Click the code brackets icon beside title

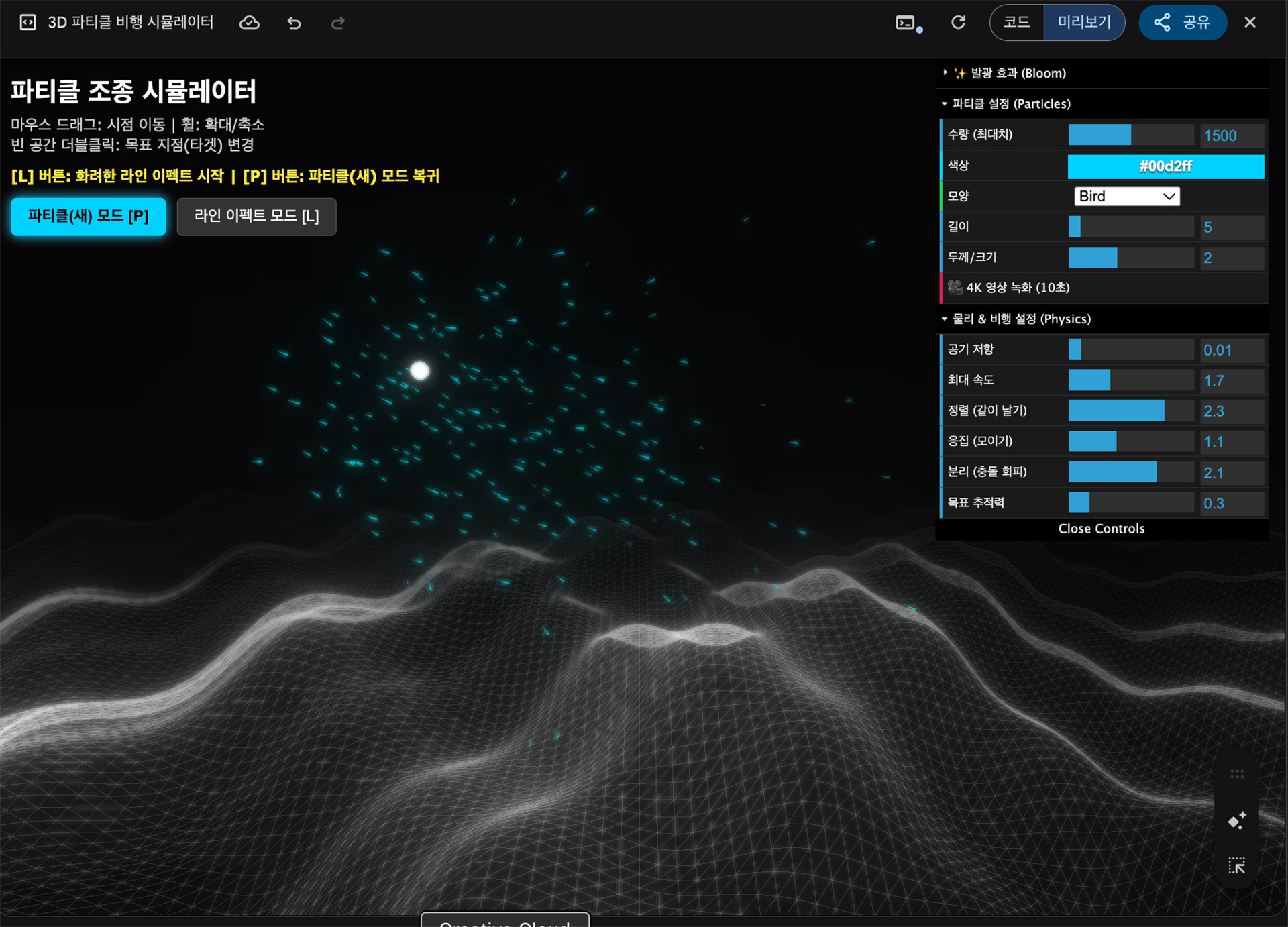point(28,23)
